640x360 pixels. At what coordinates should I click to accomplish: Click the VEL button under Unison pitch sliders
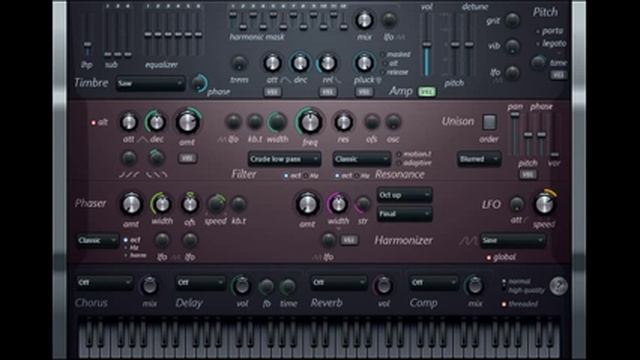point(528,174)
